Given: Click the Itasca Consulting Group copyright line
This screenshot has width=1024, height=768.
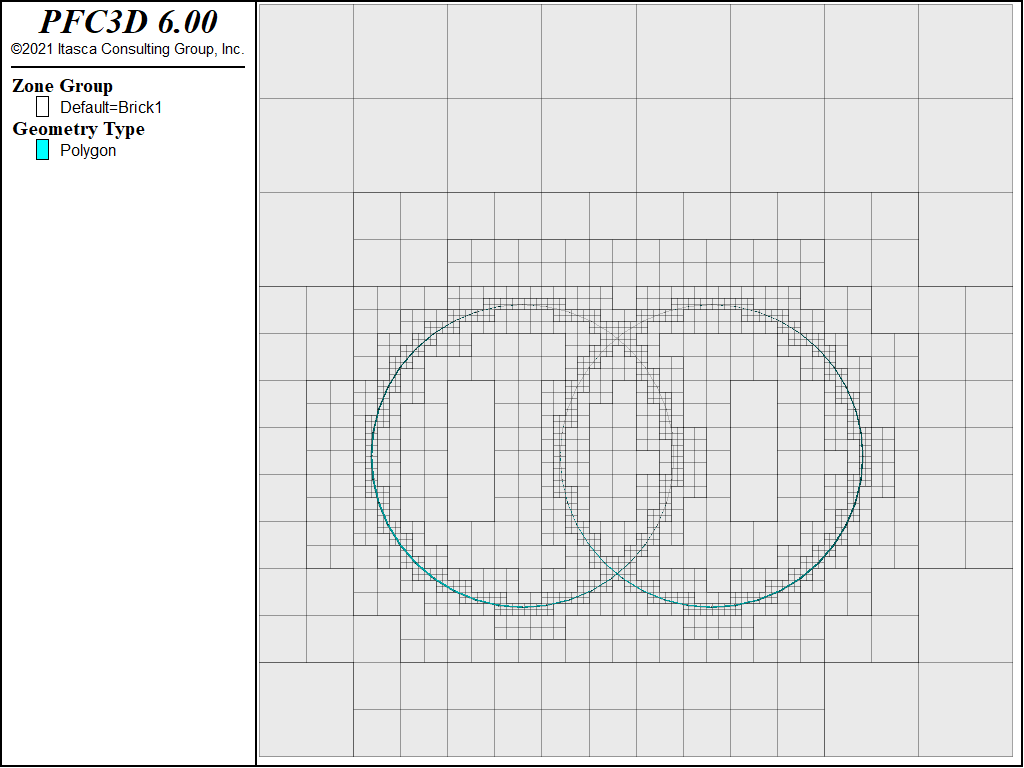Looking at the screenshot, I should tap(127, 49).
